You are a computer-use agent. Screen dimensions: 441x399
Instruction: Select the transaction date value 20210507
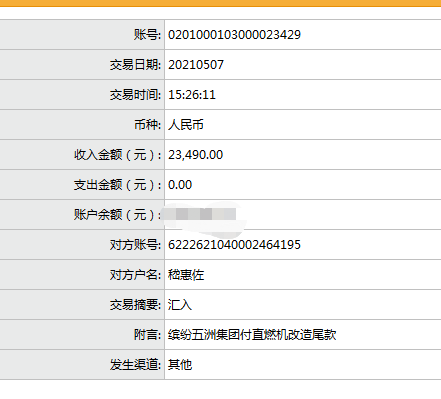(196, 65)
